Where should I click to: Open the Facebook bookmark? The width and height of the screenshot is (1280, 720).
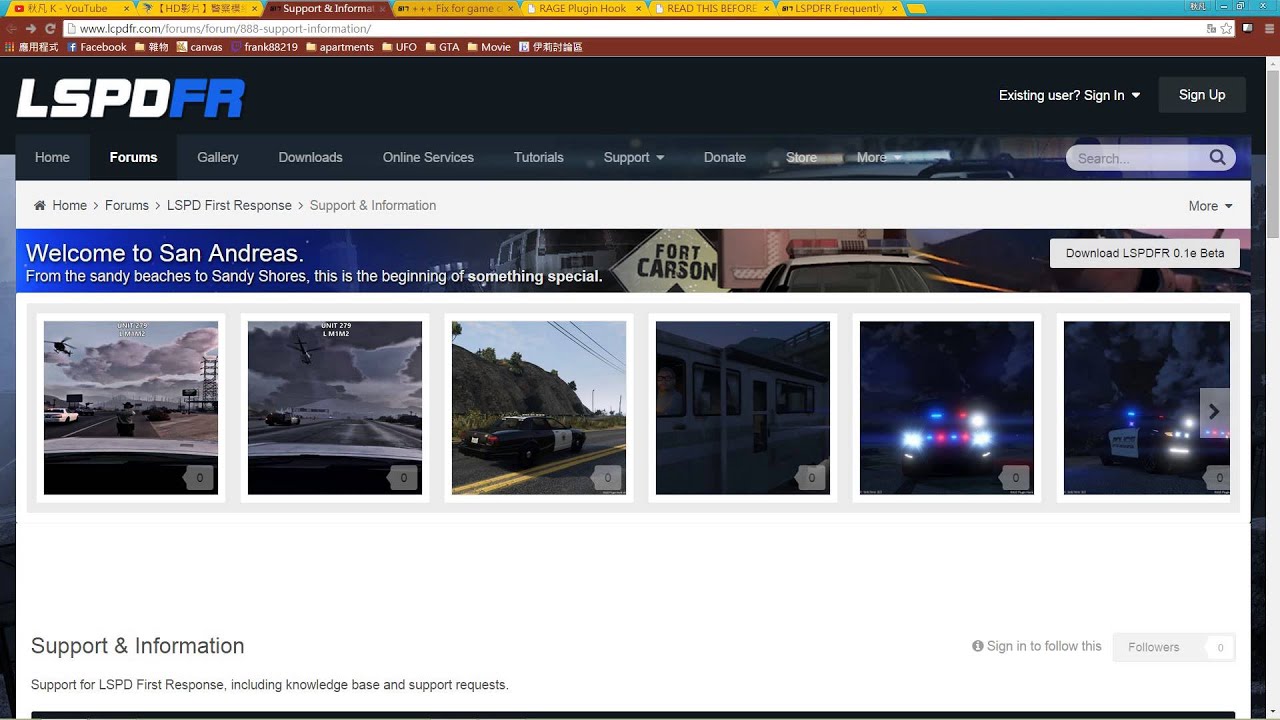click(96, 47)
